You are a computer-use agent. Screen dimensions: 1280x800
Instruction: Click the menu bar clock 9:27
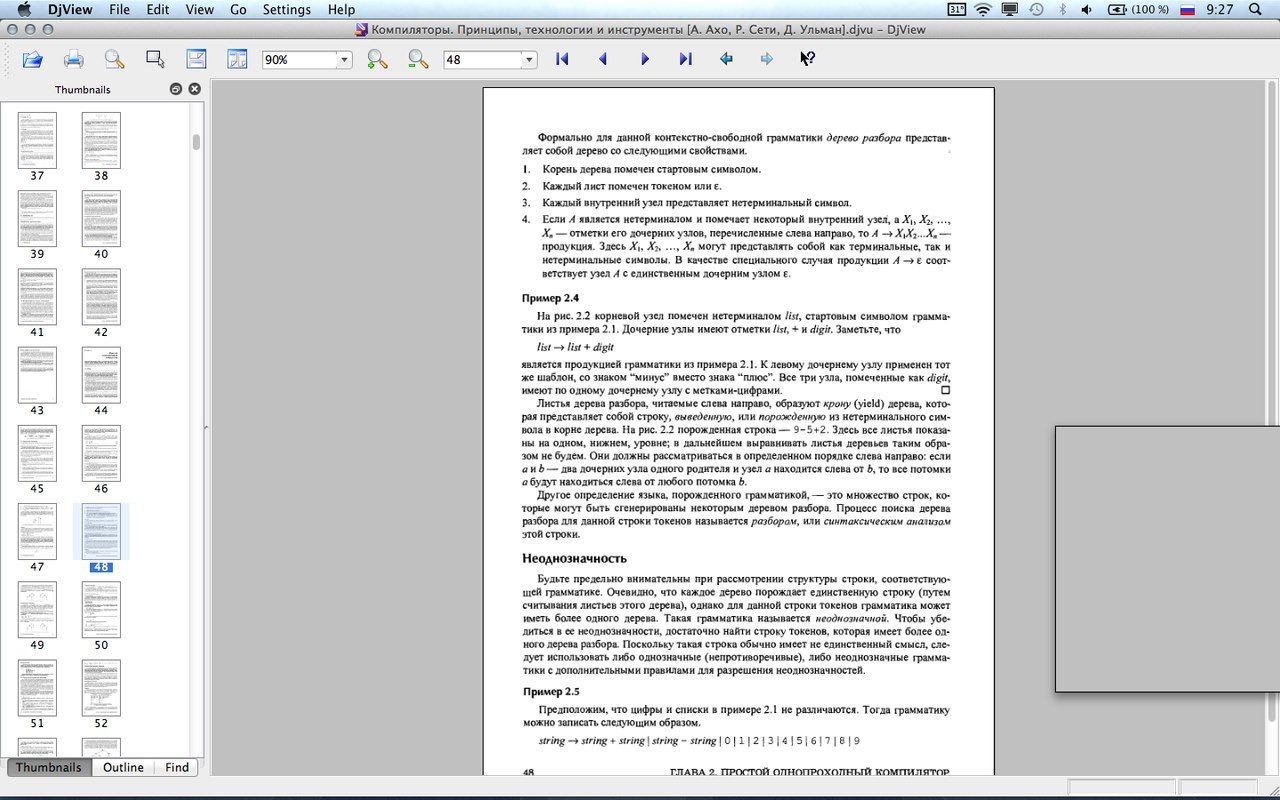(1220, 9)
